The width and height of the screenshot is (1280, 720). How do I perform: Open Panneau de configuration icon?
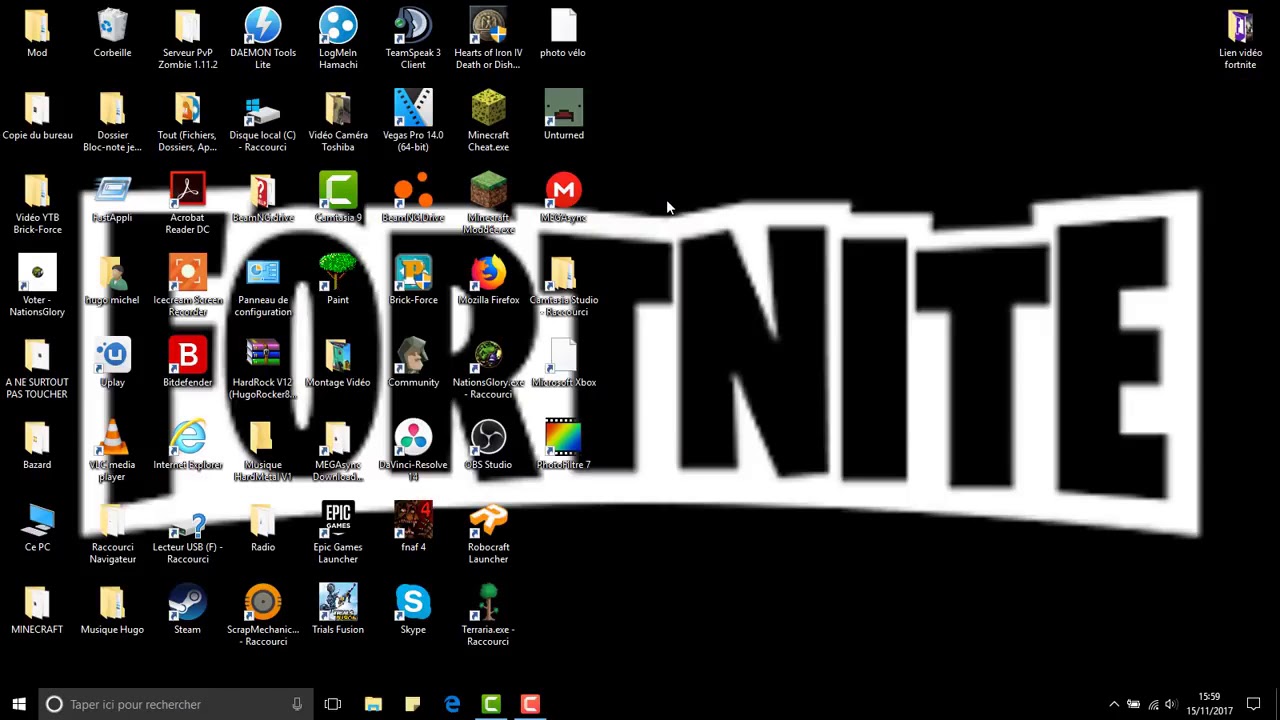coord(262,285)
